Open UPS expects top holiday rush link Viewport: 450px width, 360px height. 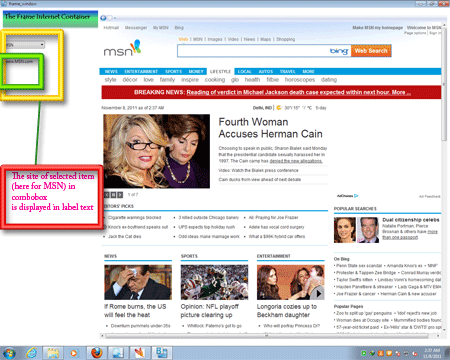206,227
